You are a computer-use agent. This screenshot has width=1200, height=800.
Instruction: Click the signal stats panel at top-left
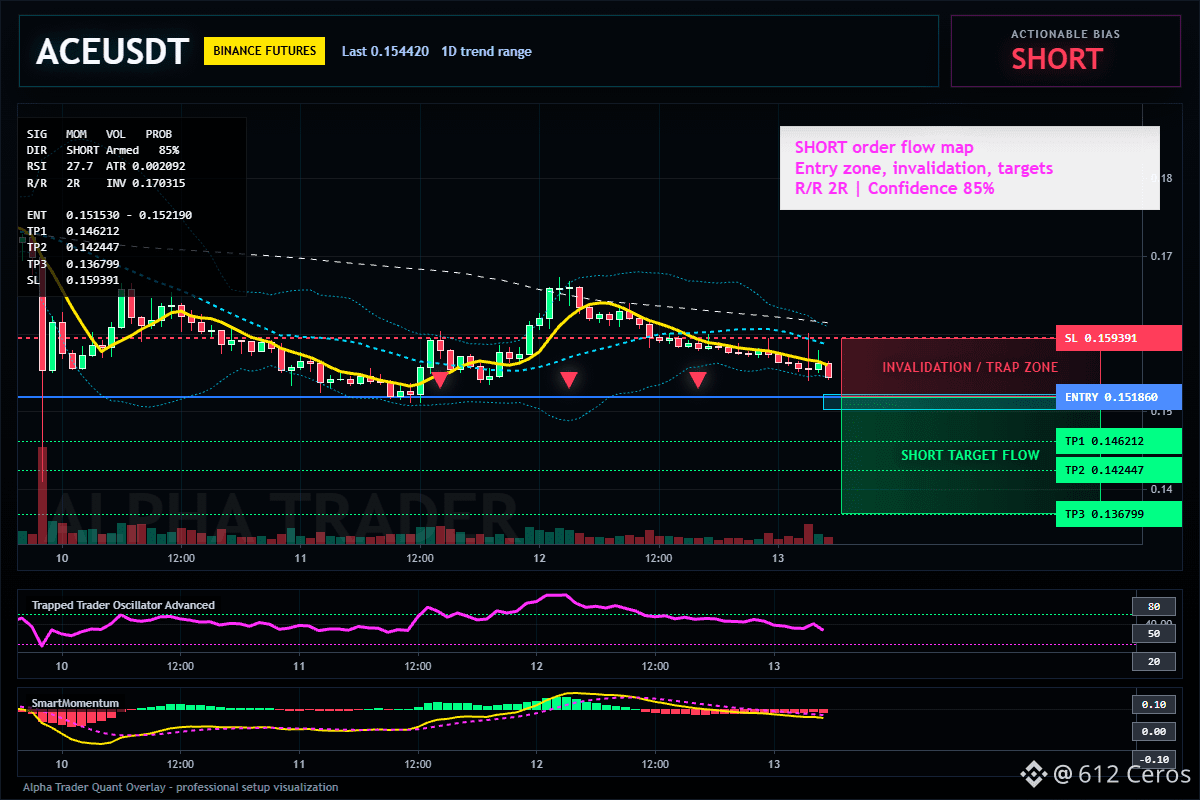point(132,206)
